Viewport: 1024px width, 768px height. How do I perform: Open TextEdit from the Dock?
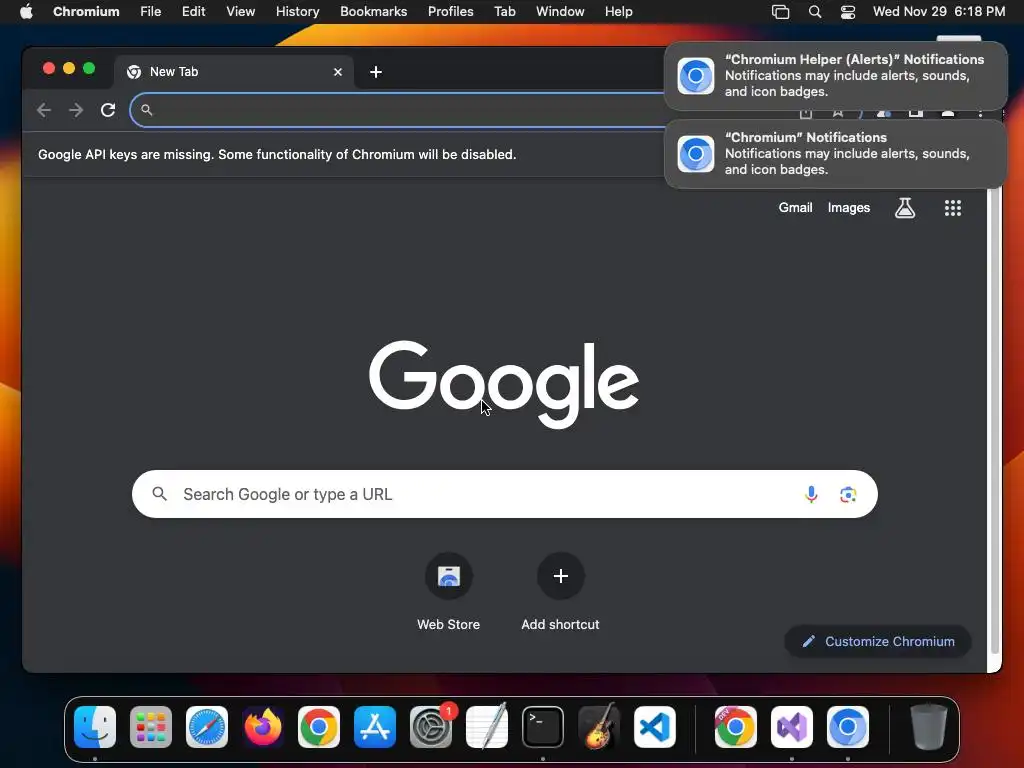click(x=487, y=726)
